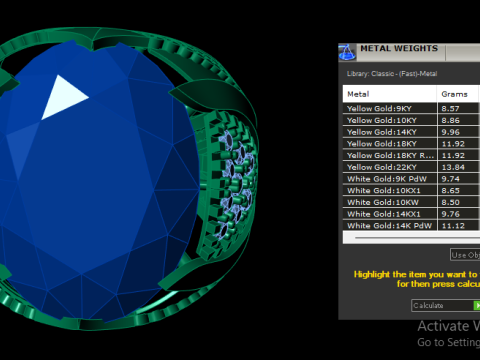This screenshot has height=360, width=480.
Task: Select the Yellow Gold:18KY row
Action: point(411,143)
